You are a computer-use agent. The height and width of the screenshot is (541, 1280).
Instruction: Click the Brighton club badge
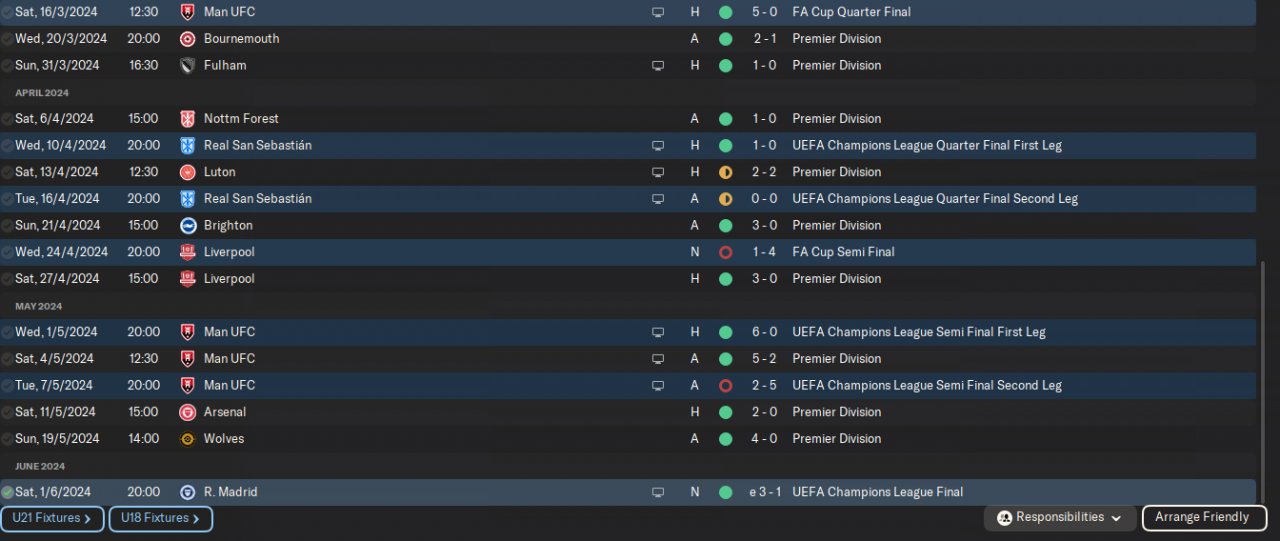[187, 225]
